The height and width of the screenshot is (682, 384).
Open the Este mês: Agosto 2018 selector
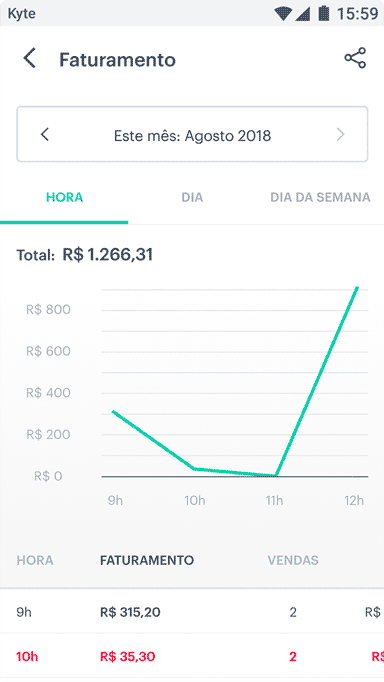point(192,134)
